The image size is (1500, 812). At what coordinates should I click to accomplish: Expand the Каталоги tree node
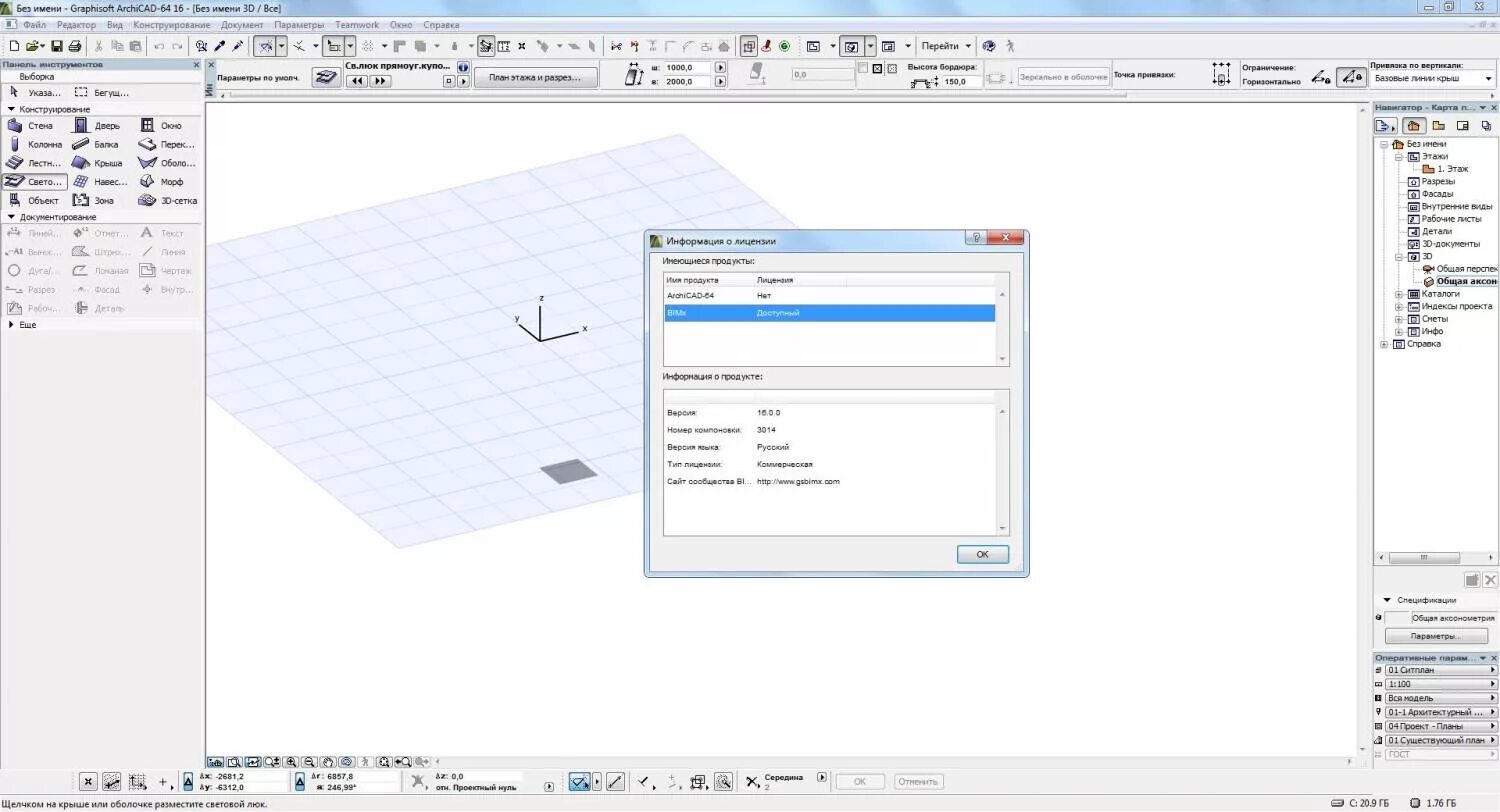pos(1399,294)
